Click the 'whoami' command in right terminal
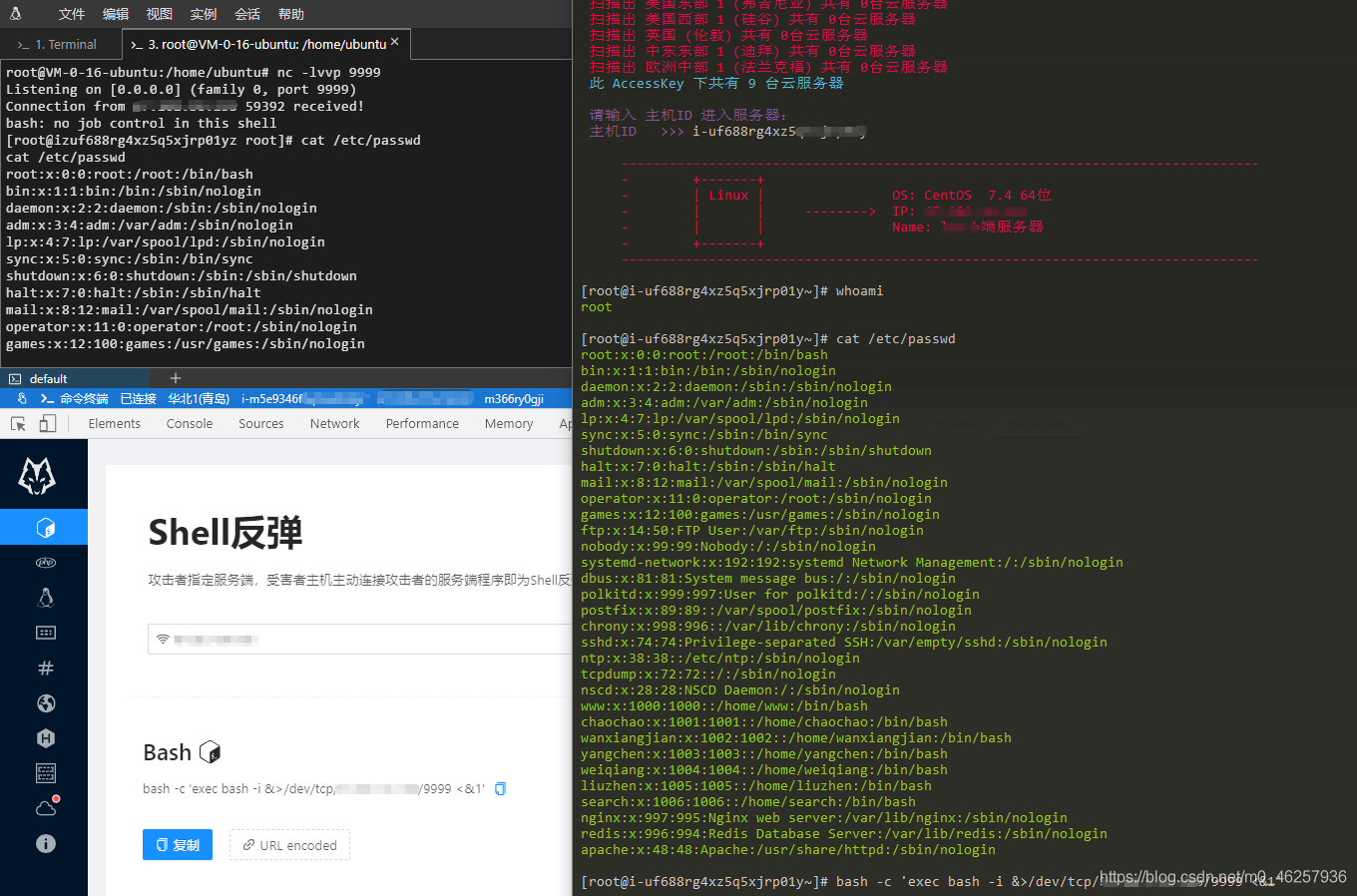 click(x=859, y=291)
